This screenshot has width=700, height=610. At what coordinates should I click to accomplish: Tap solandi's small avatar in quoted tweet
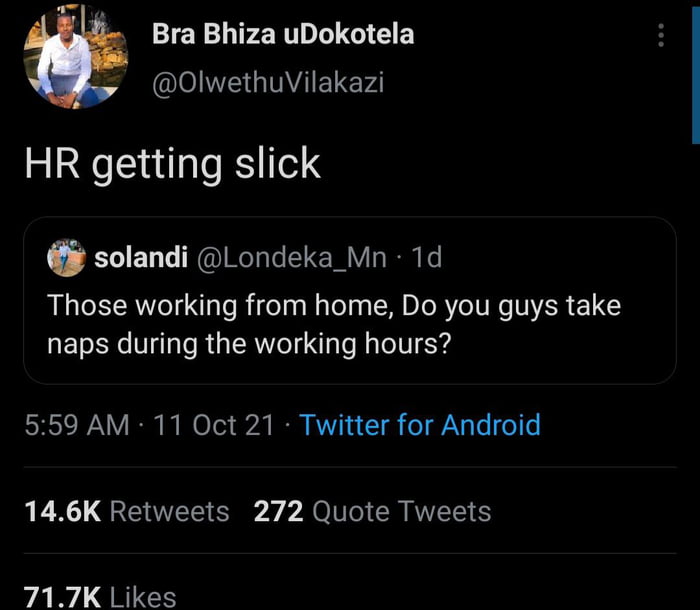[66, 257]
